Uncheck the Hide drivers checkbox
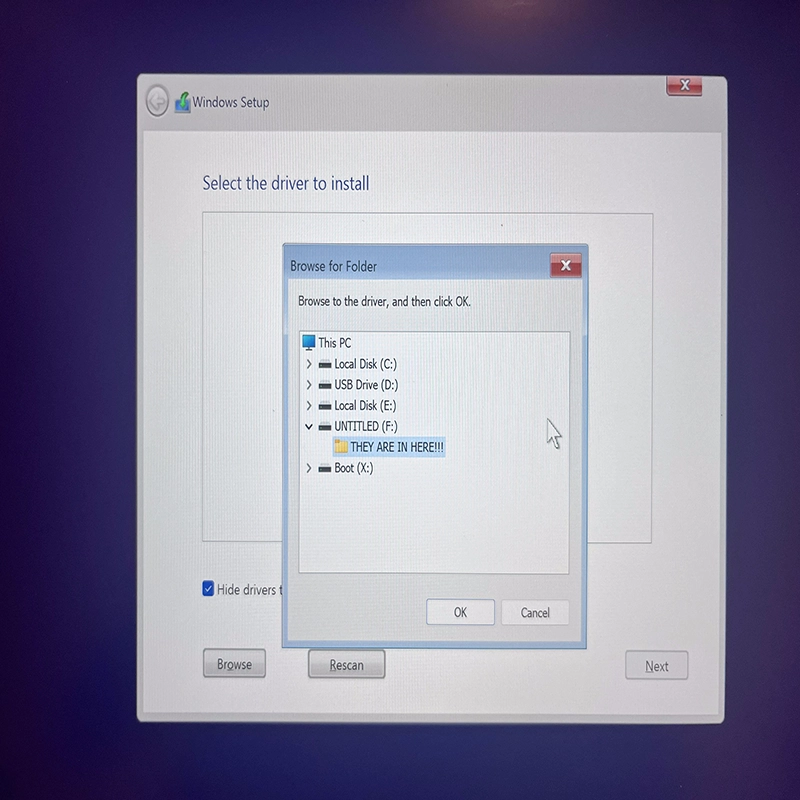The width and height of the screenshot is (800, 800). pos(208,588)
